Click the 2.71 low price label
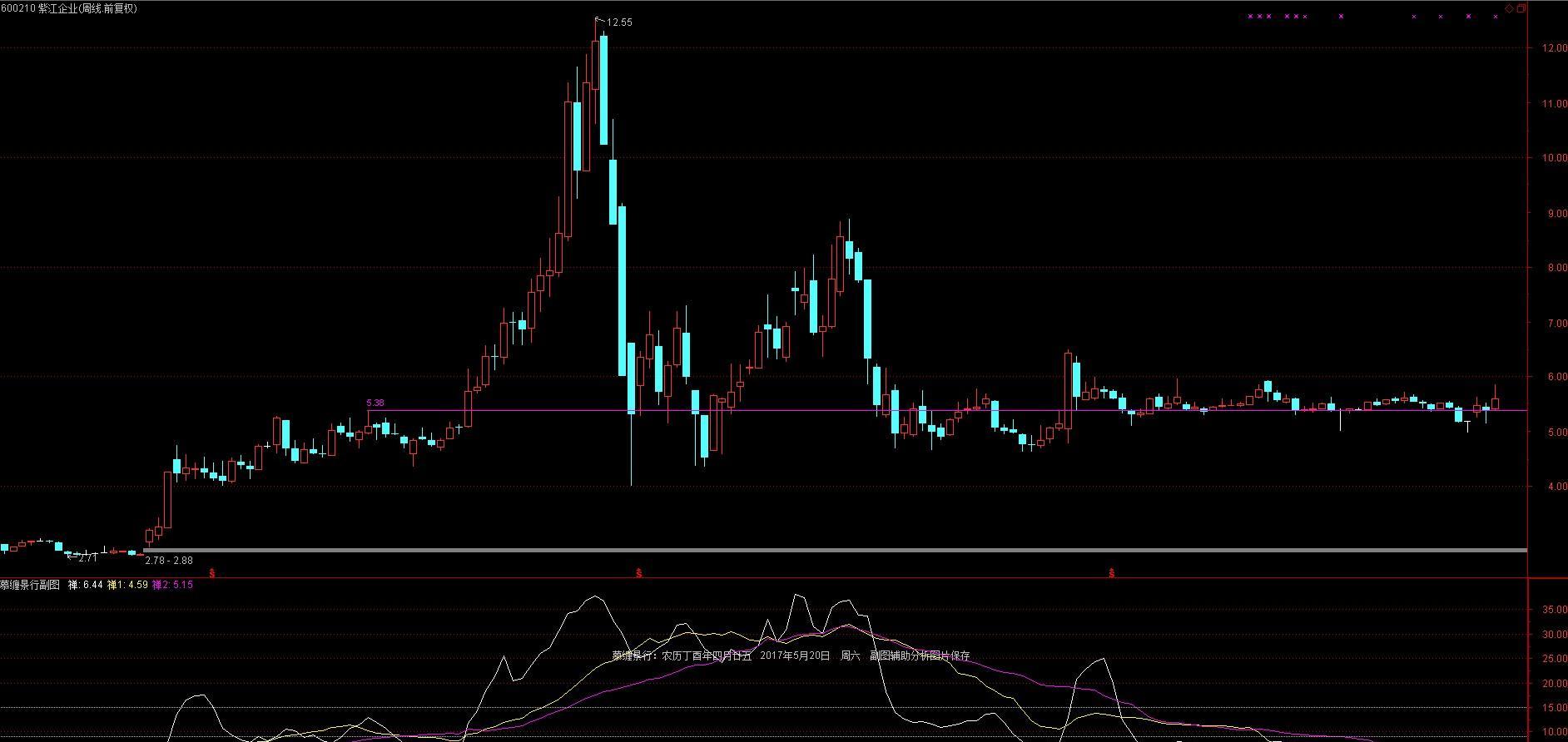The width and height of the screenshot is (1568, 742). pos(87,558)
